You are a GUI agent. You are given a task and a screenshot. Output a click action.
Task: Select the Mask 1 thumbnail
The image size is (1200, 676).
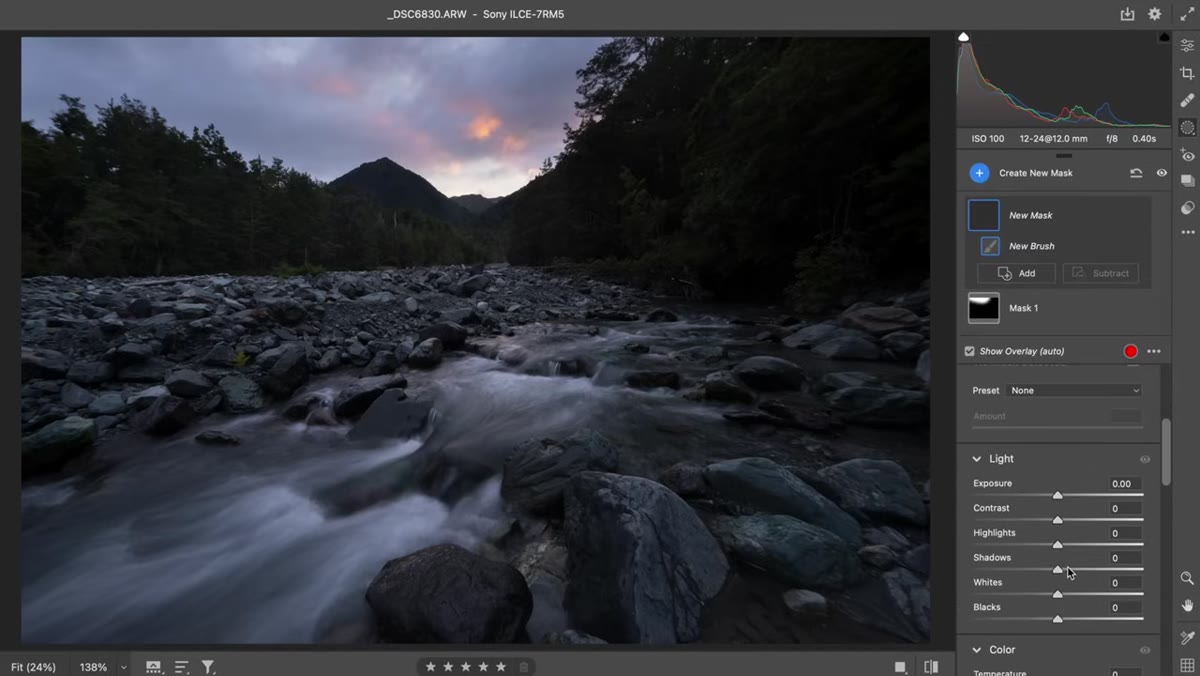tap(984, 308)
